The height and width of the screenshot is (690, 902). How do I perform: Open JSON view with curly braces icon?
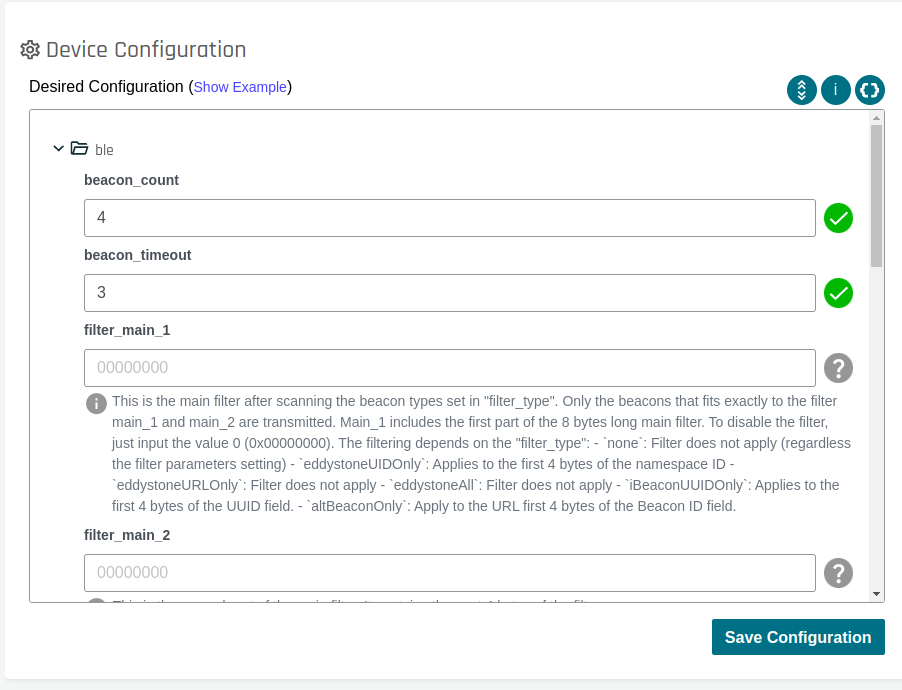(x=870, y=90)
